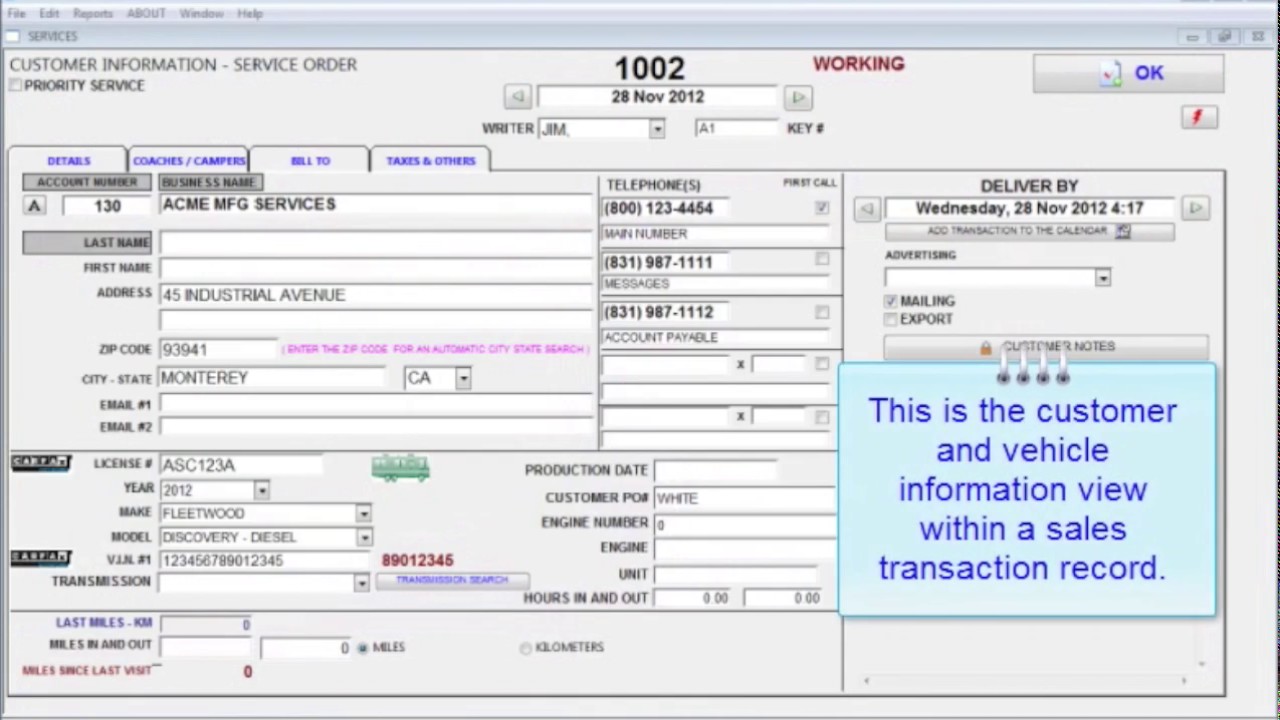The image size is (1280, 720).
Task: Go to next service order date arrow
Action: (x=797, y=97)
